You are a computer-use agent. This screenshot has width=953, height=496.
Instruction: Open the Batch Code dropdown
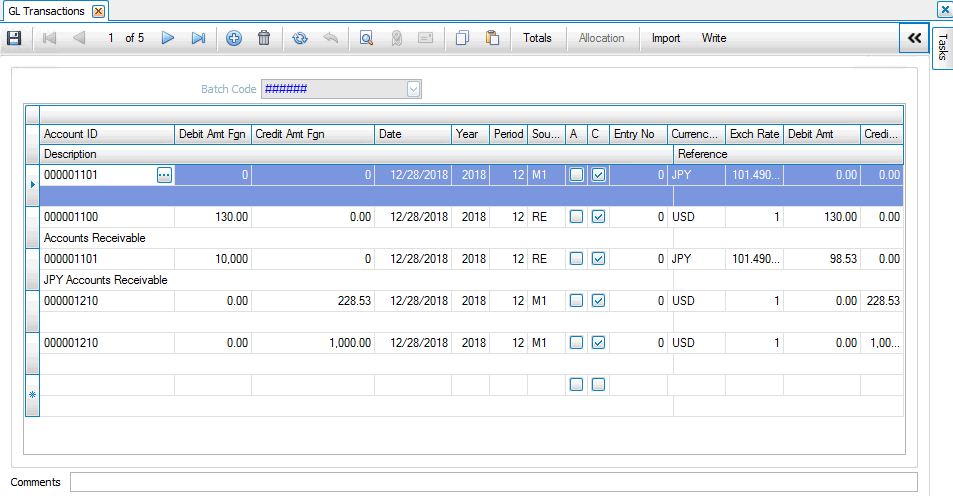pyautogui.click(x=413, y=89)
